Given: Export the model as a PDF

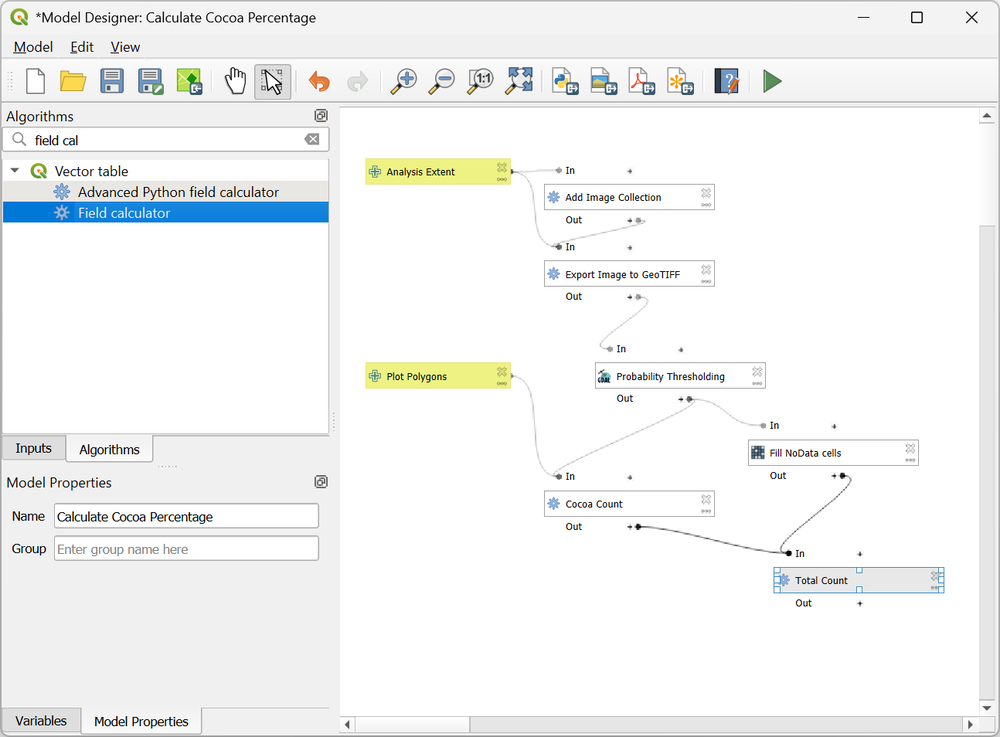Looking at the screenshot, I should [642, 82].
